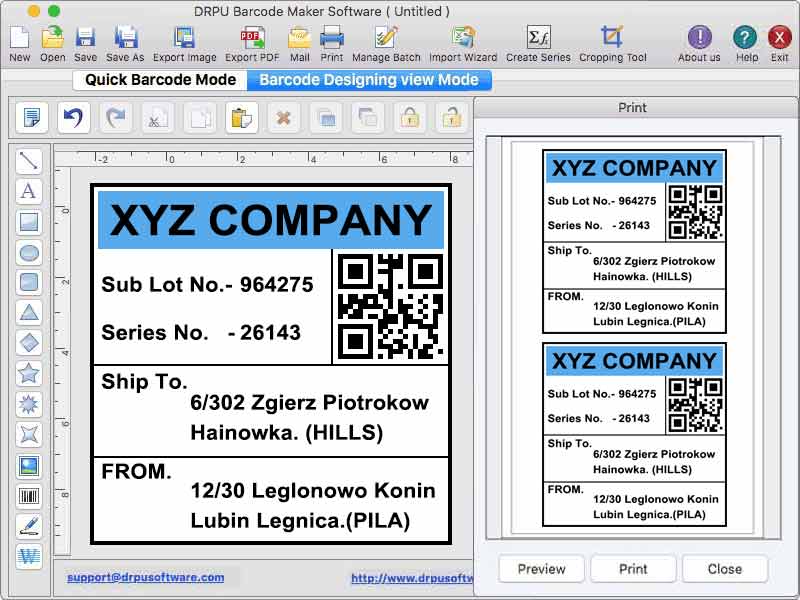Open the Create Series function
The height and width of the screenshot is (600, 800).
[538, 38]
